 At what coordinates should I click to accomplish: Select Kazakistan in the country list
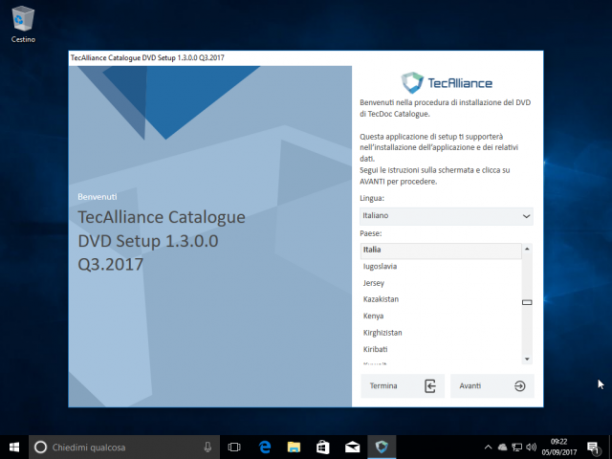pyautogui.click(x=441, y=299)
